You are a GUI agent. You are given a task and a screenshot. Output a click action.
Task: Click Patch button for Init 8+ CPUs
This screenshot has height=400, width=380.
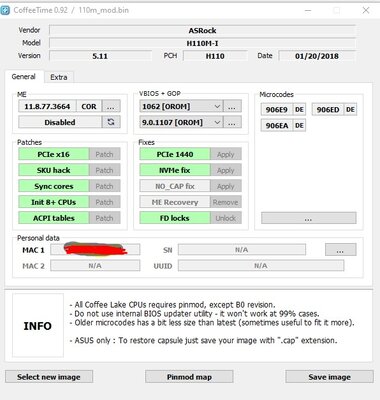click(105, 202)
